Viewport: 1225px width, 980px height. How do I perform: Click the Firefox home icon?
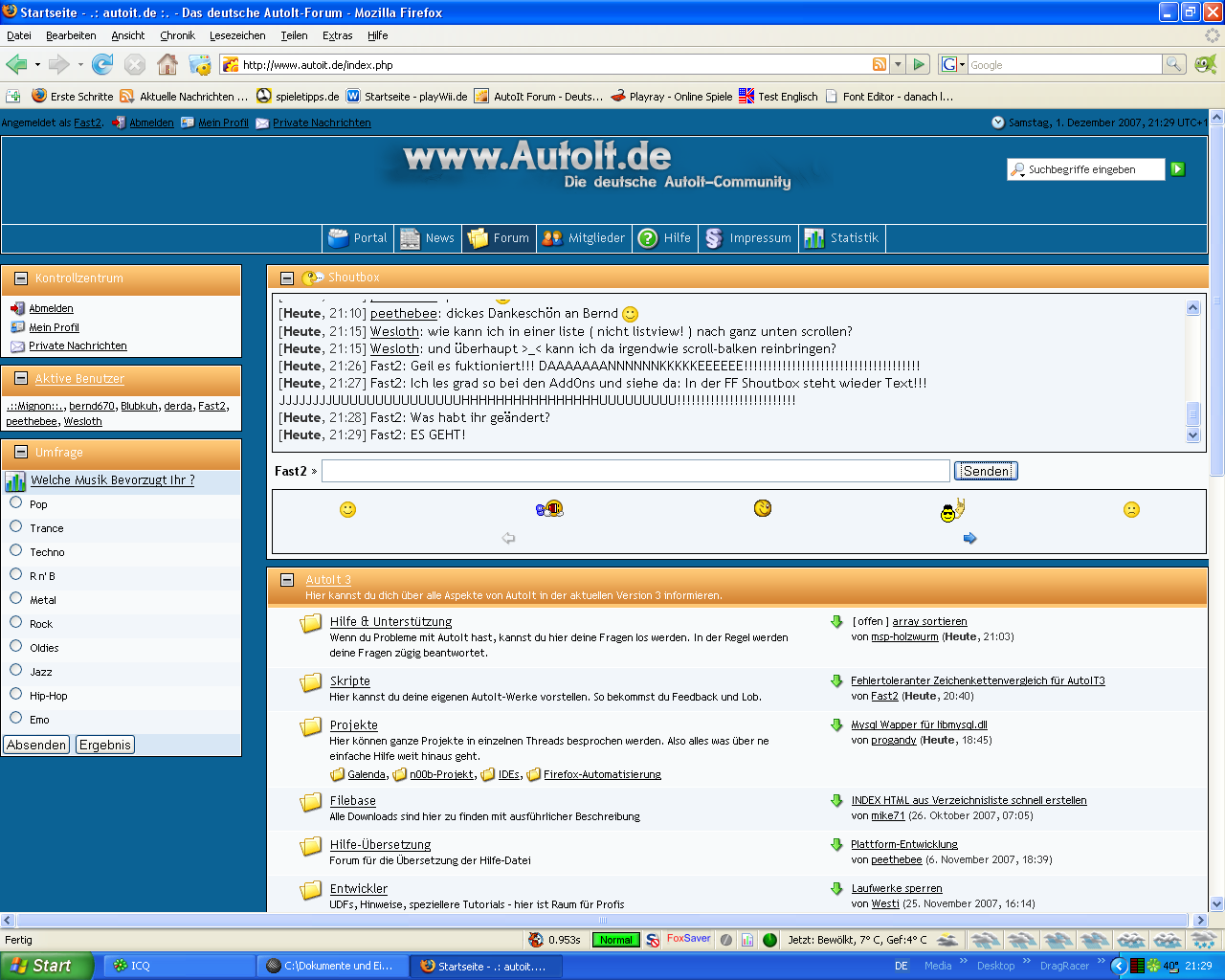(x=167, y=64)
